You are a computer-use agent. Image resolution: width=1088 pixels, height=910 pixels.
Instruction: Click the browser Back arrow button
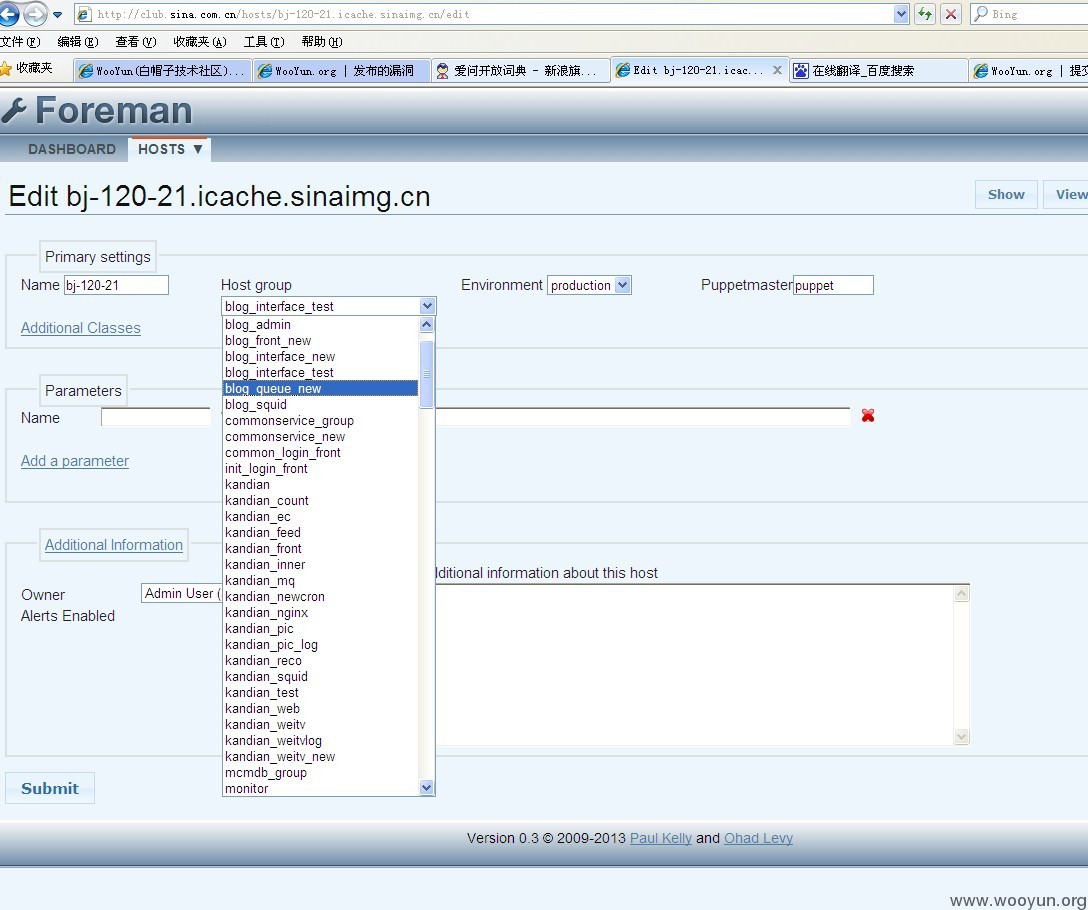pos(8,13)
